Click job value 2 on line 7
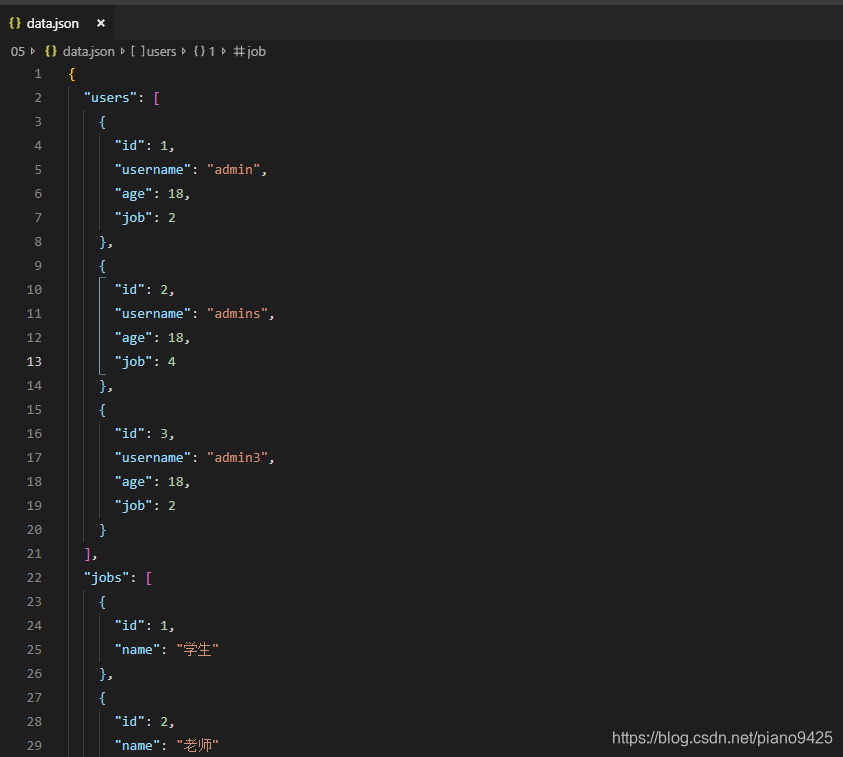843x757 pixels. click(x=172, y=218)
